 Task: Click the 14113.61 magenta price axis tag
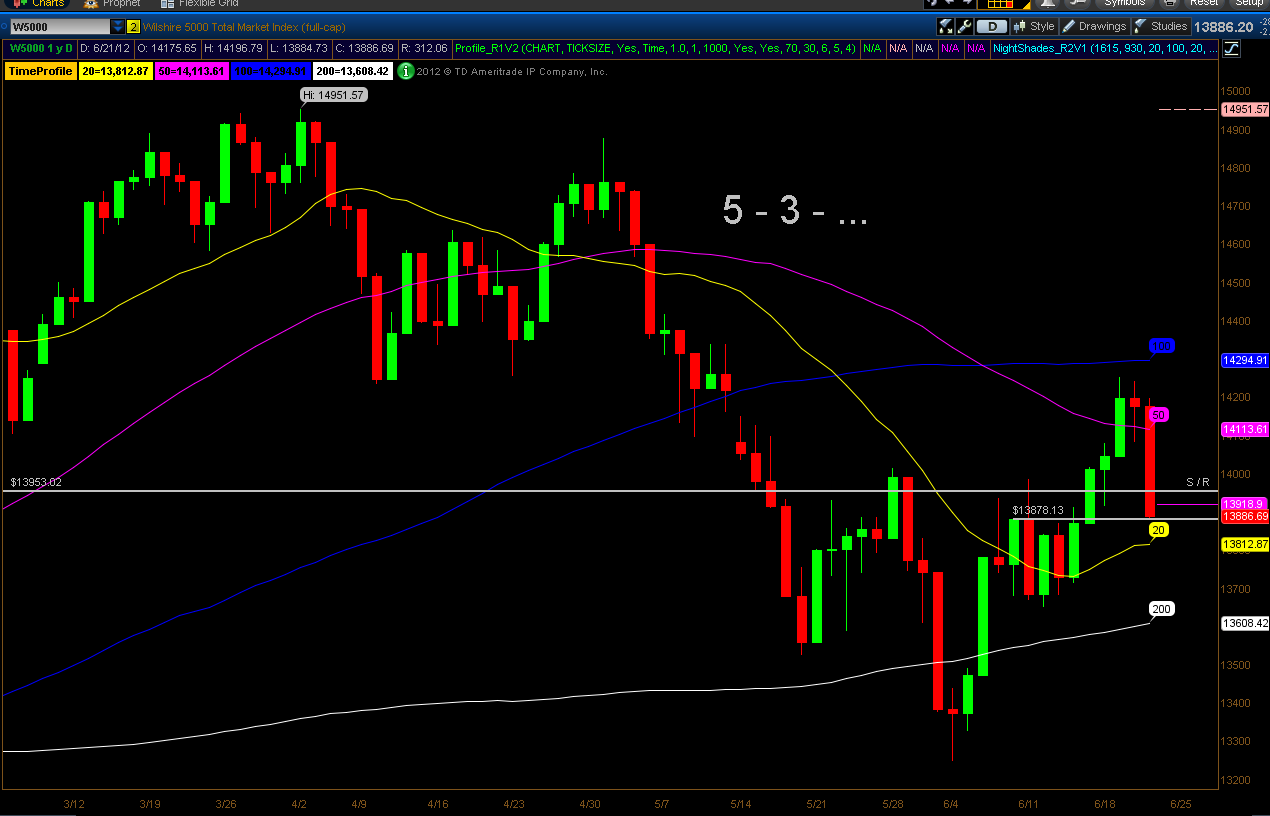(1245, 429)
